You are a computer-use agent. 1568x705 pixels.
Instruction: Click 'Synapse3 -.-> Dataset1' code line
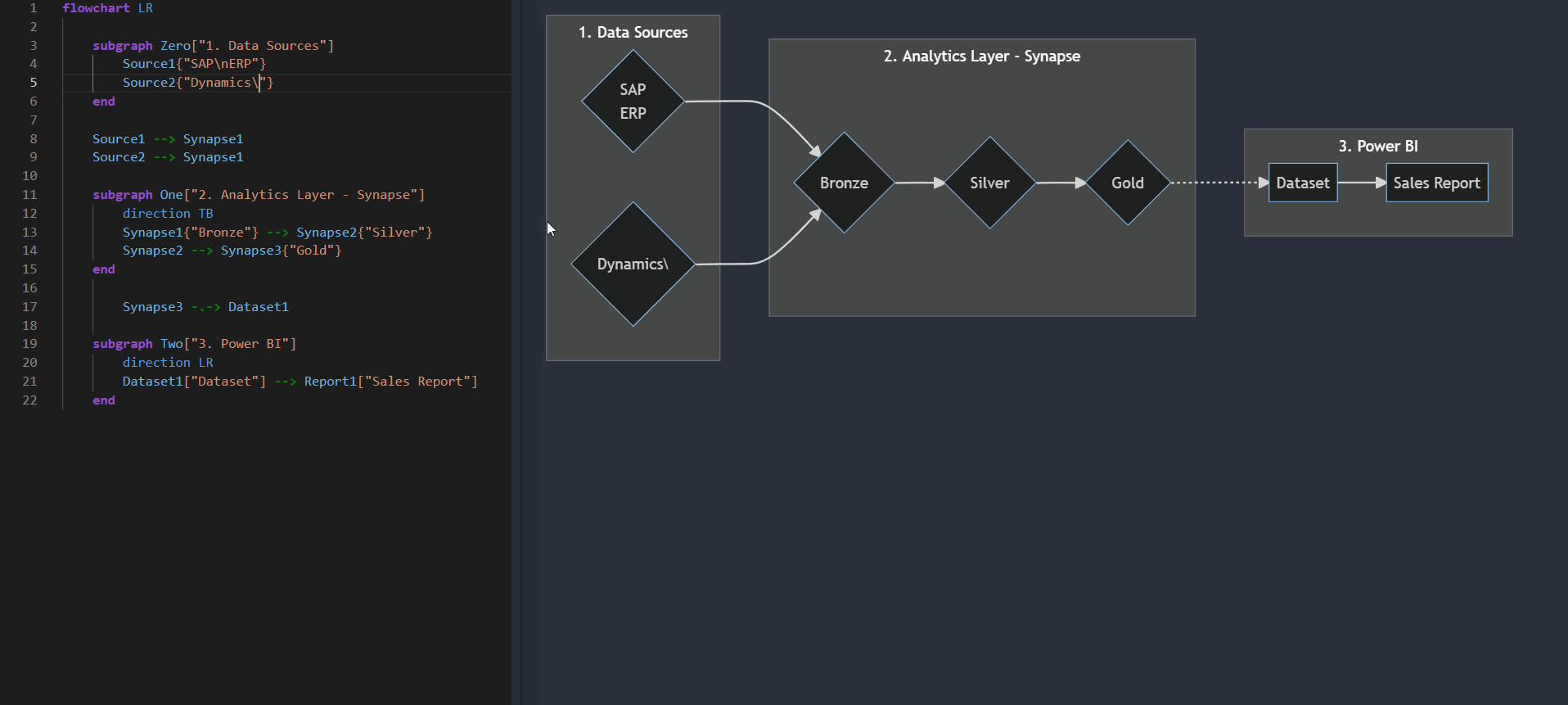click(x=205, y=307)
